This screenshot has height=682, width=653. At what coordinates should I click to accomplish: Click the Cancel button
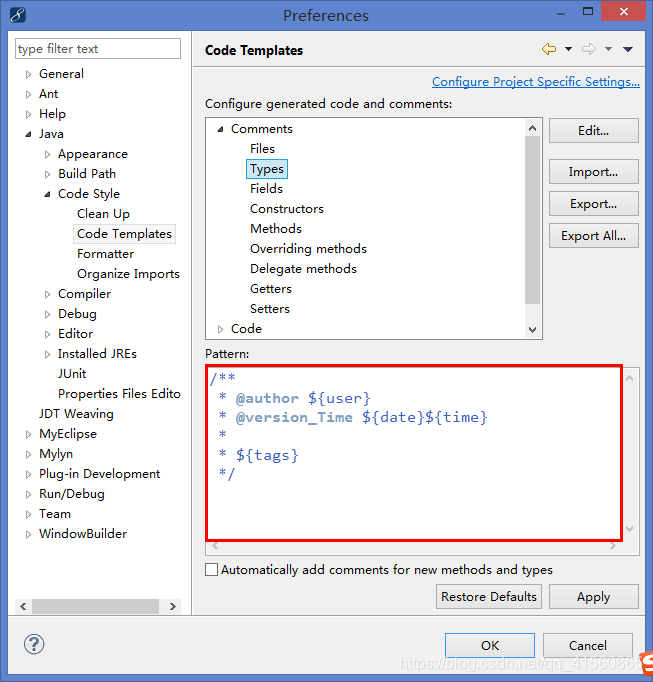click(x=588, y=645)
